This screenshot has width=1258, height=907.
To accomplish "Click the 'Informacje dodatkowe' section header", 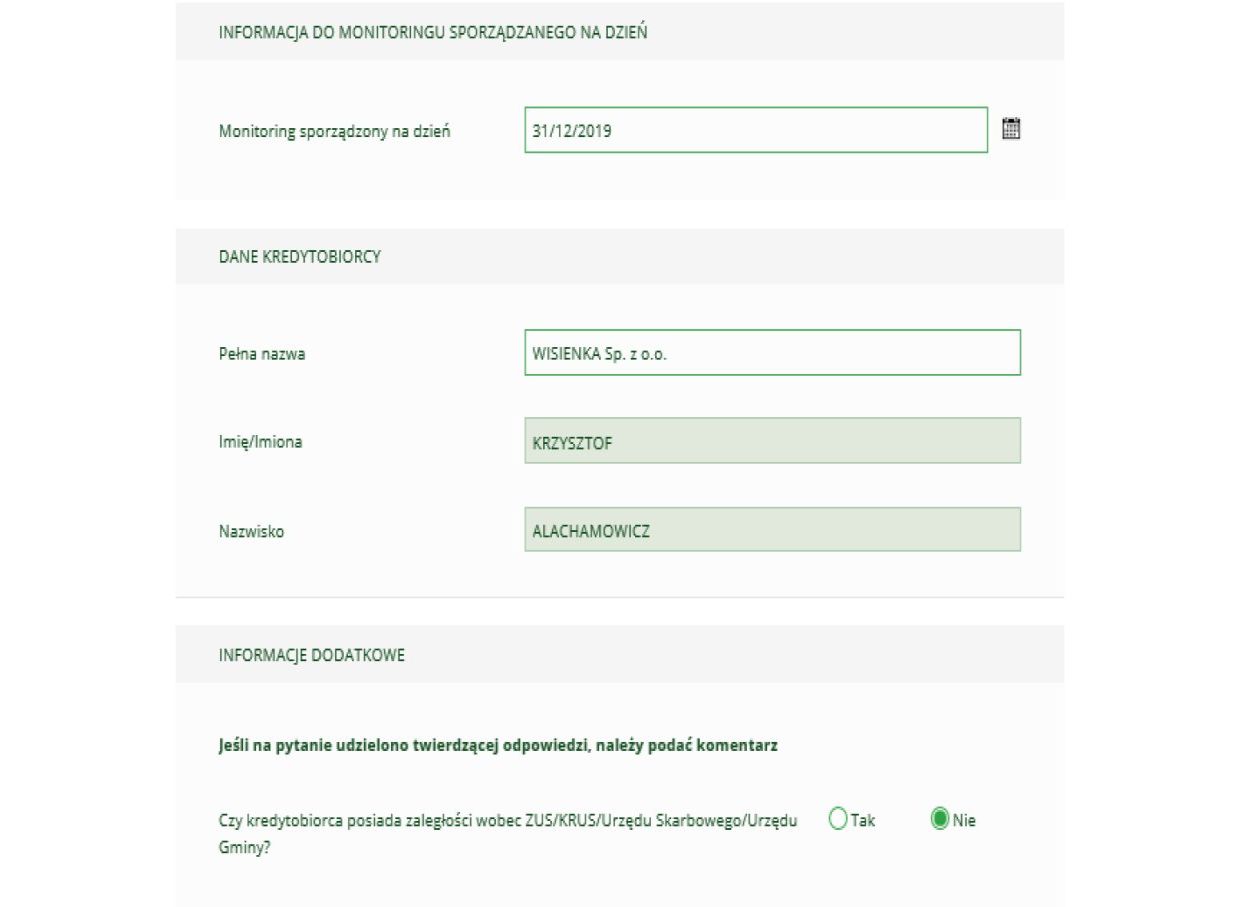I will [x=312, y=656].
